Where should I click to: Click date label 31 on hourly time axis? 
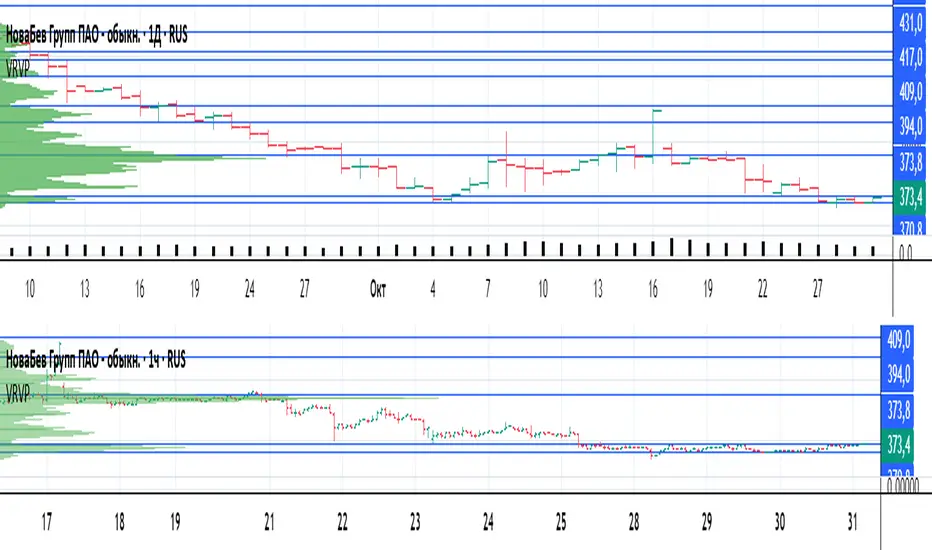tap(853, 522)
